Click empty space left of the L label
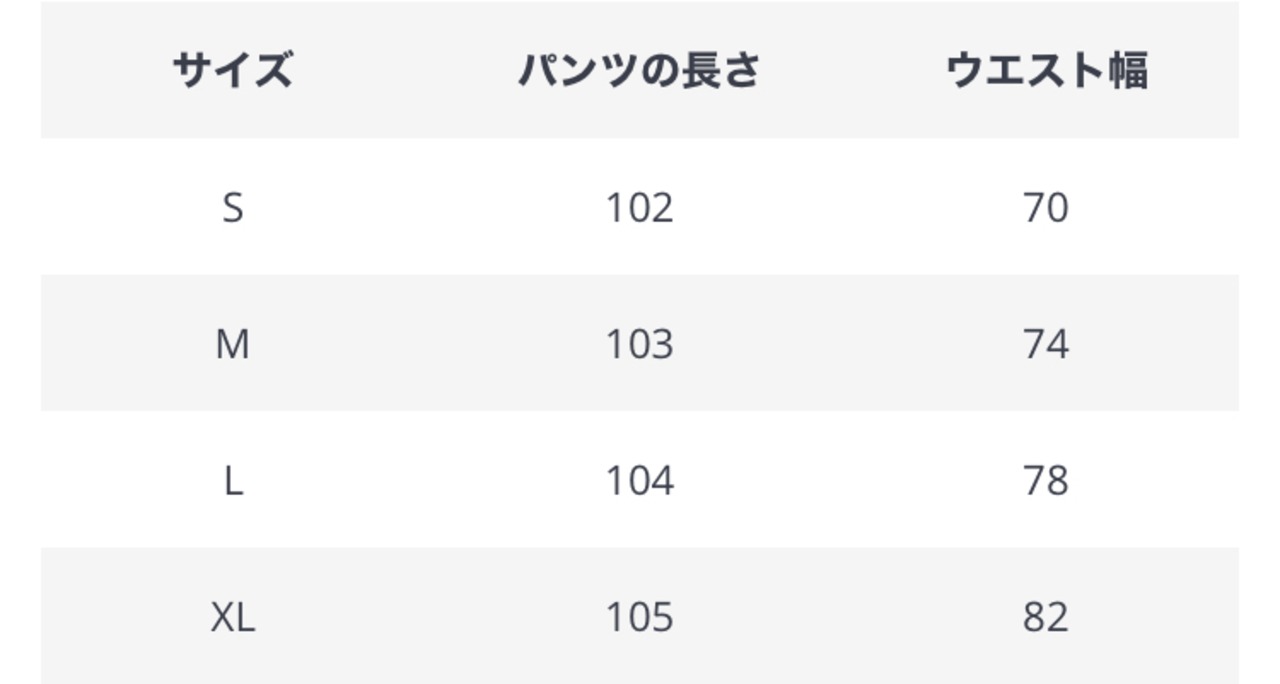The height and width of the screenshot is (684, 1280). [120, 481]
